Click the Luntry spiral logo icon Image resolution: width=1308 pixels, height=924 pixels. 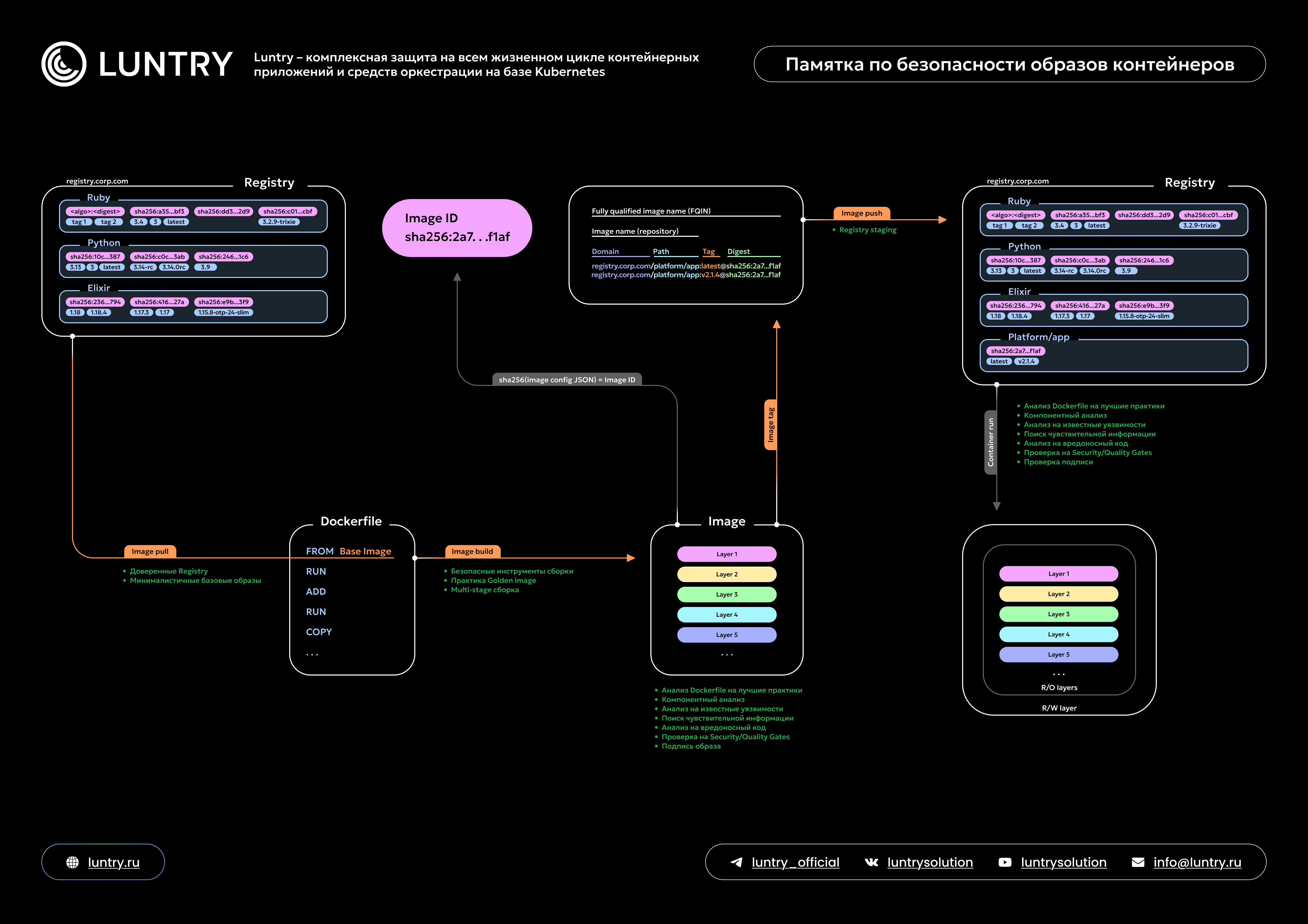tap(64, 64)
